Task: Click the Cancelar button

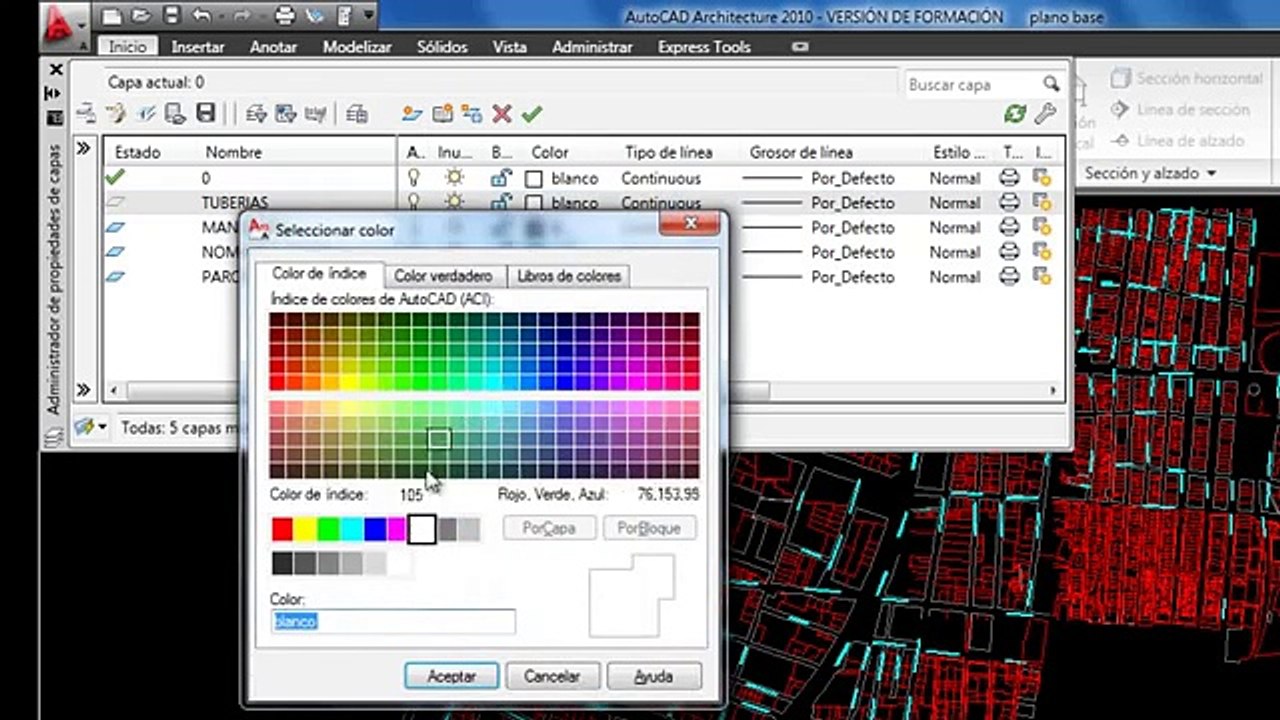Action: coord(552,676)
